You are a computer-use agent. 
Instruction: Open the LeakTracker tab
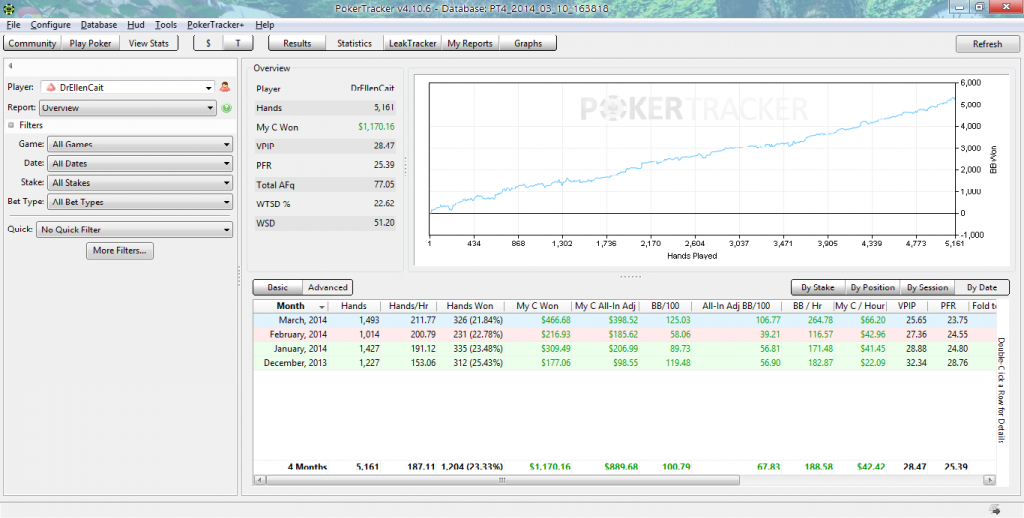pos(412,44)
